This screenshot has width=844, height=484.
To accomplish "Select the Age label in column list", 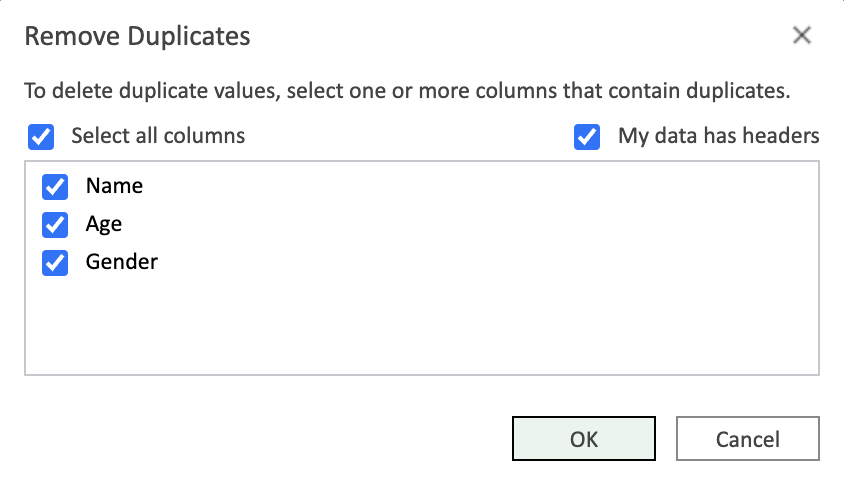I will click(x=104, y=224).
